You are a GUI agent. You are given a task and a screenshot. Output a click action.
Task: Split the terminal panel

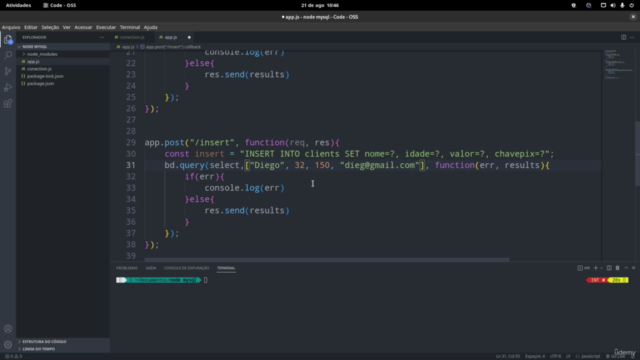(x=609, y=268)
